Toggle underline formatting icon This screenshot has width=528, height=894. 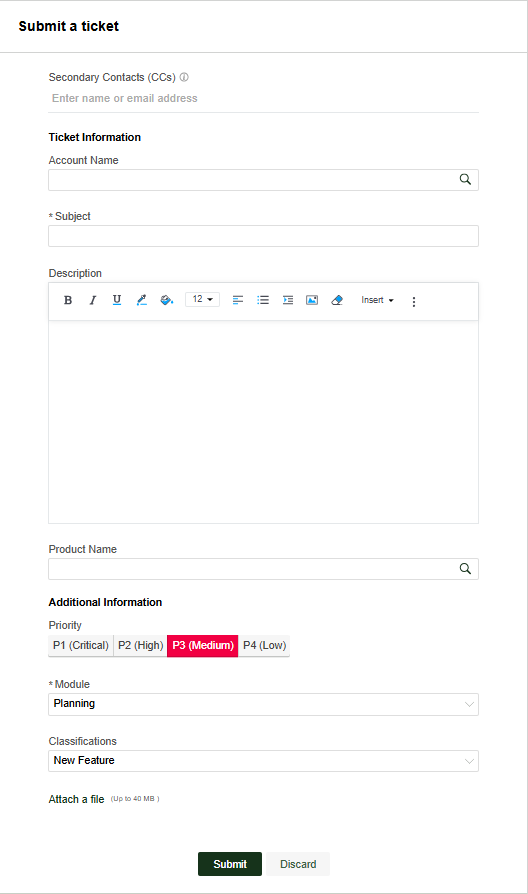click(x=117, y=300)
